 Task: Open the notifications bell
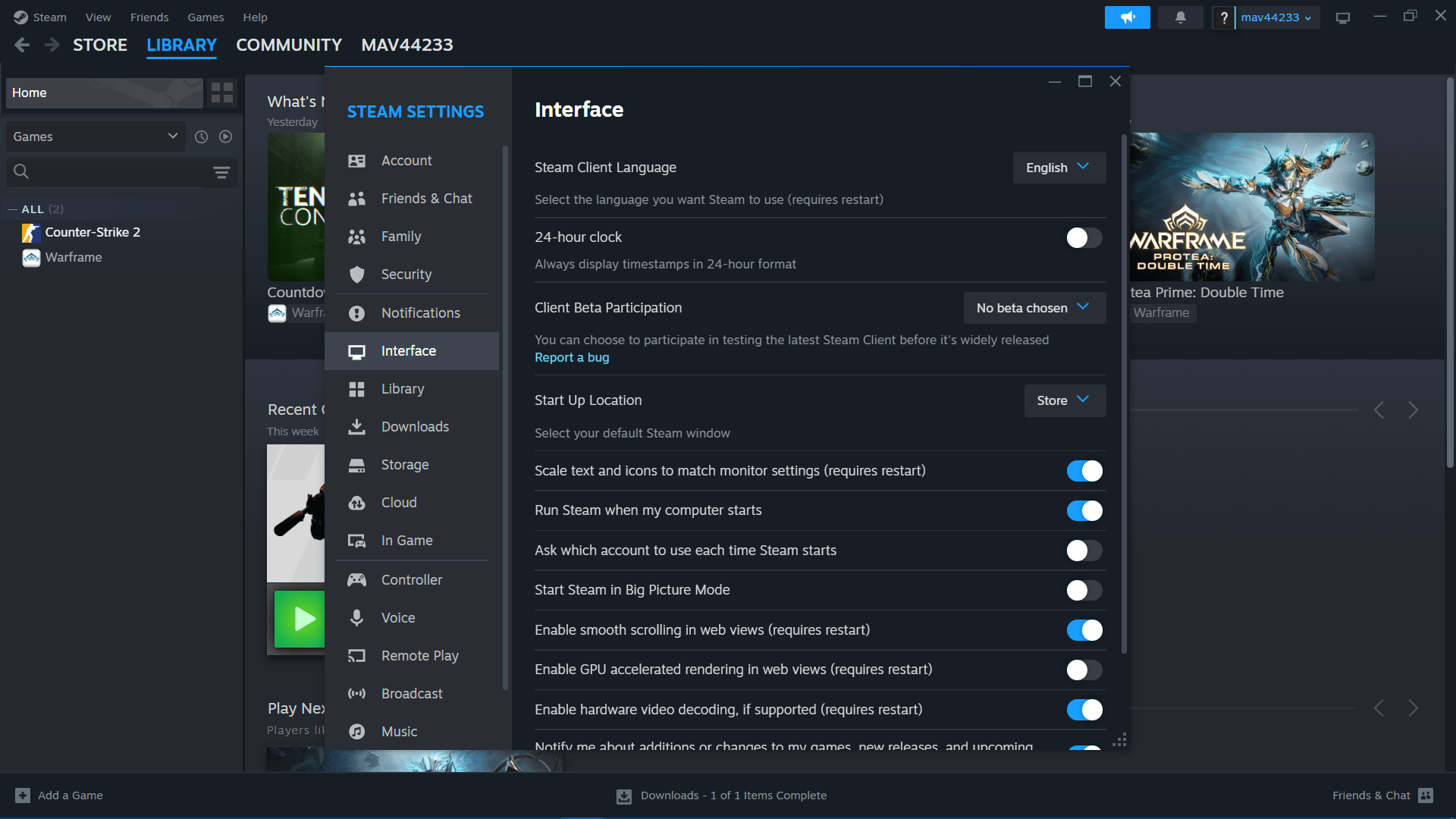tap(1180, 17)
